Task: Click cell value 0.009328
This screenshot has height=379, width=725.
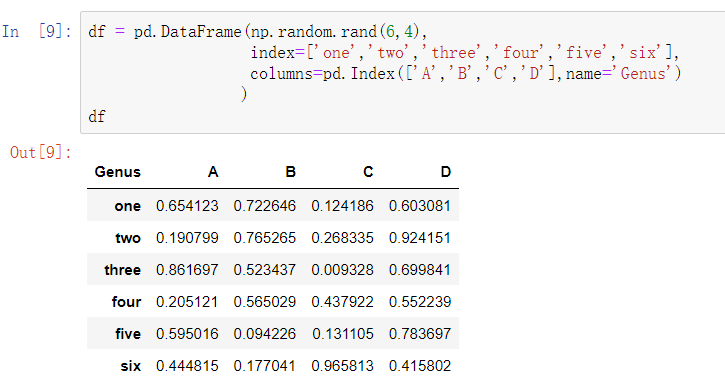Action: point(343,269)
